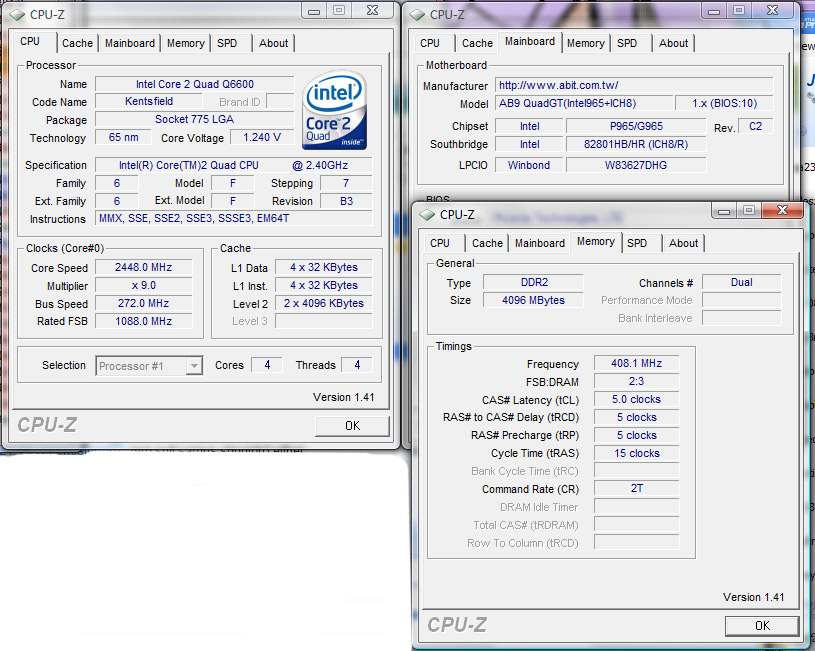The height and width of the screenshot is (651, 815).
Task: Close the Mainboard CPU-Z window
Action: (x=772, y=11)
